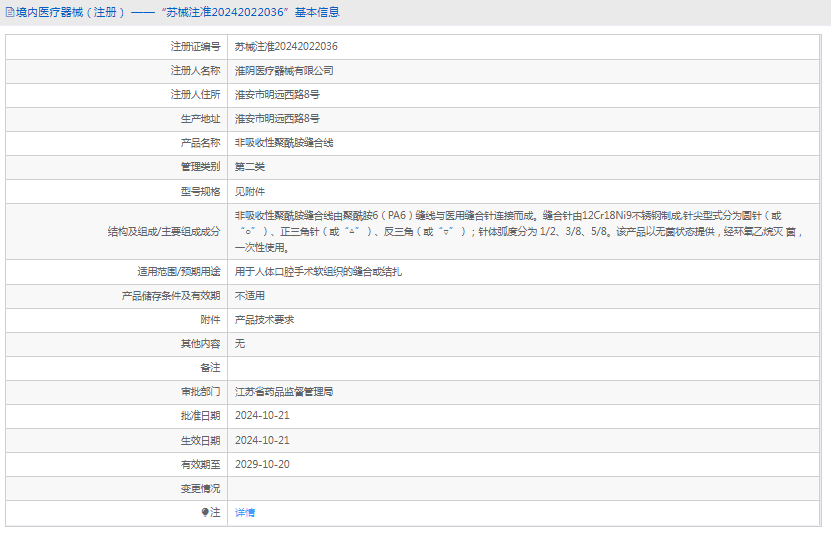Click the 产品名称 label
Viewport: 831px width, 535px height.
coord(200,143)
